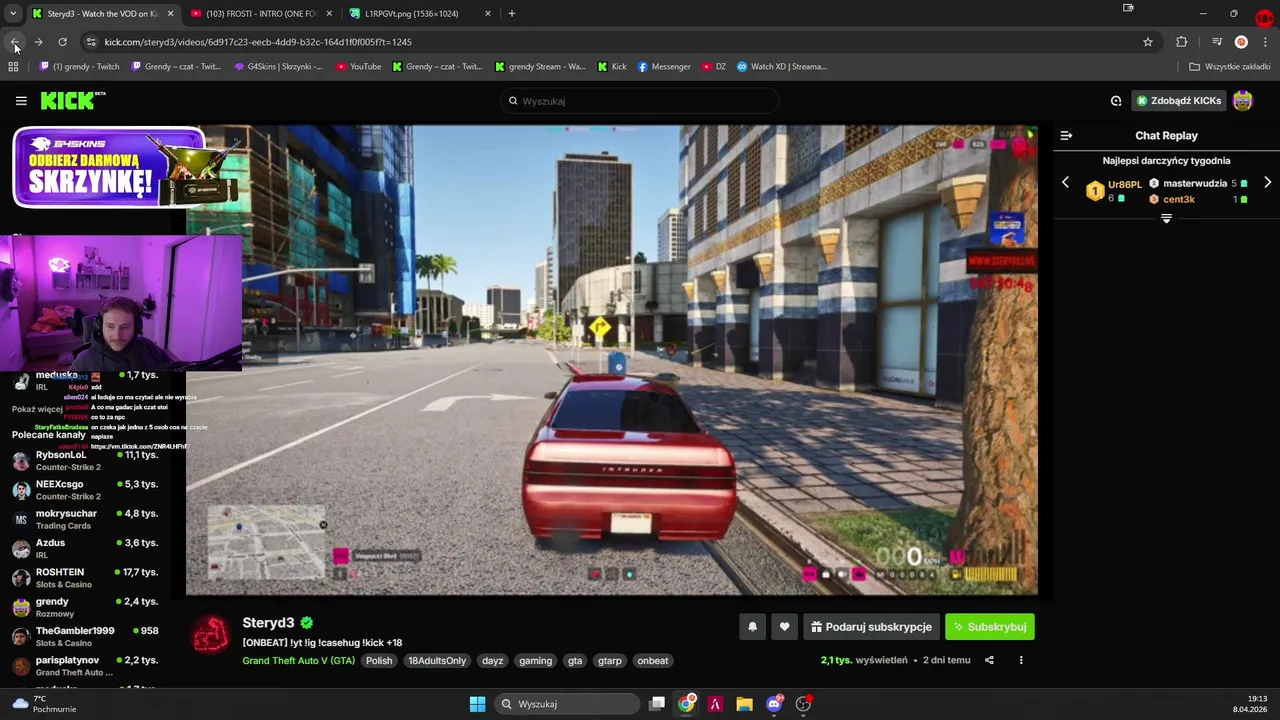Open the Steryd3 channel name link

point(268,623)
